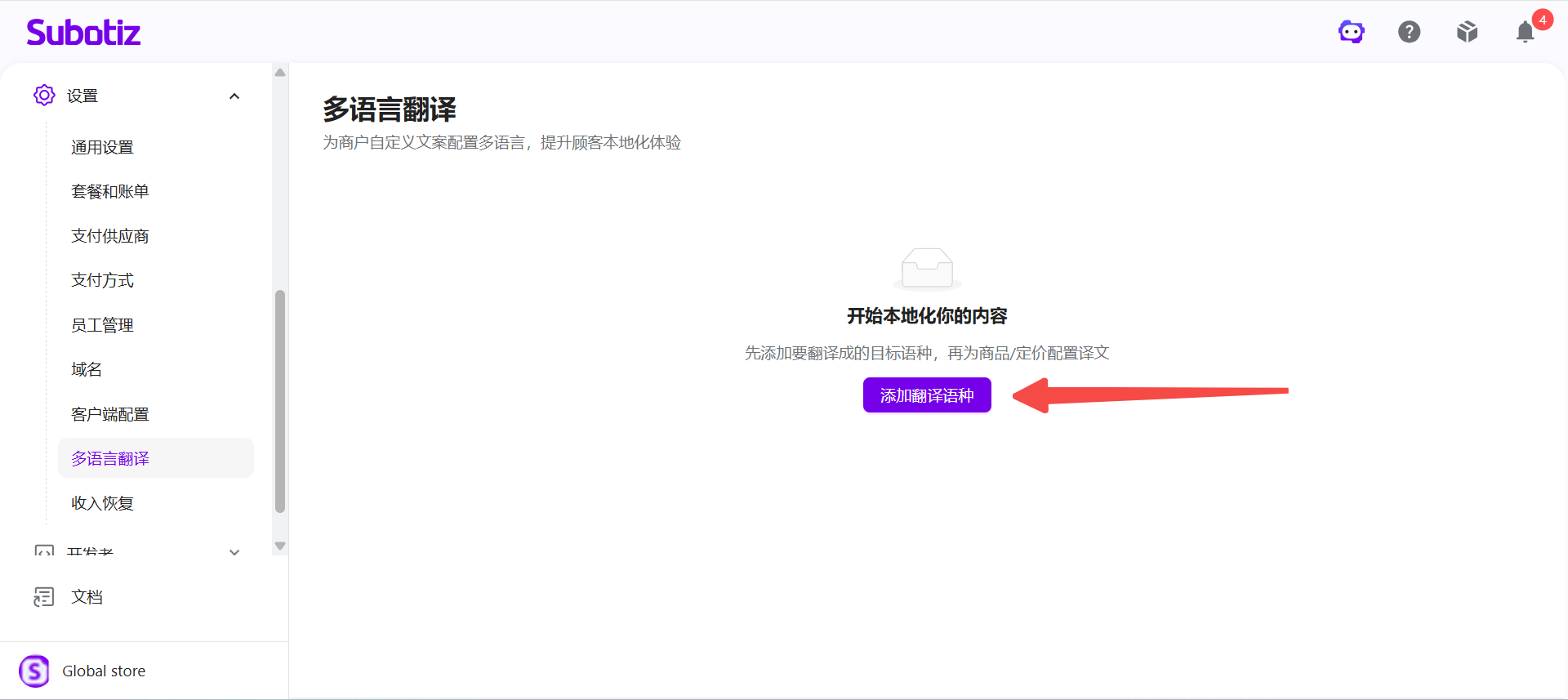
Task: Collapse the 设置 section chevron
Action: coord(234,96)
